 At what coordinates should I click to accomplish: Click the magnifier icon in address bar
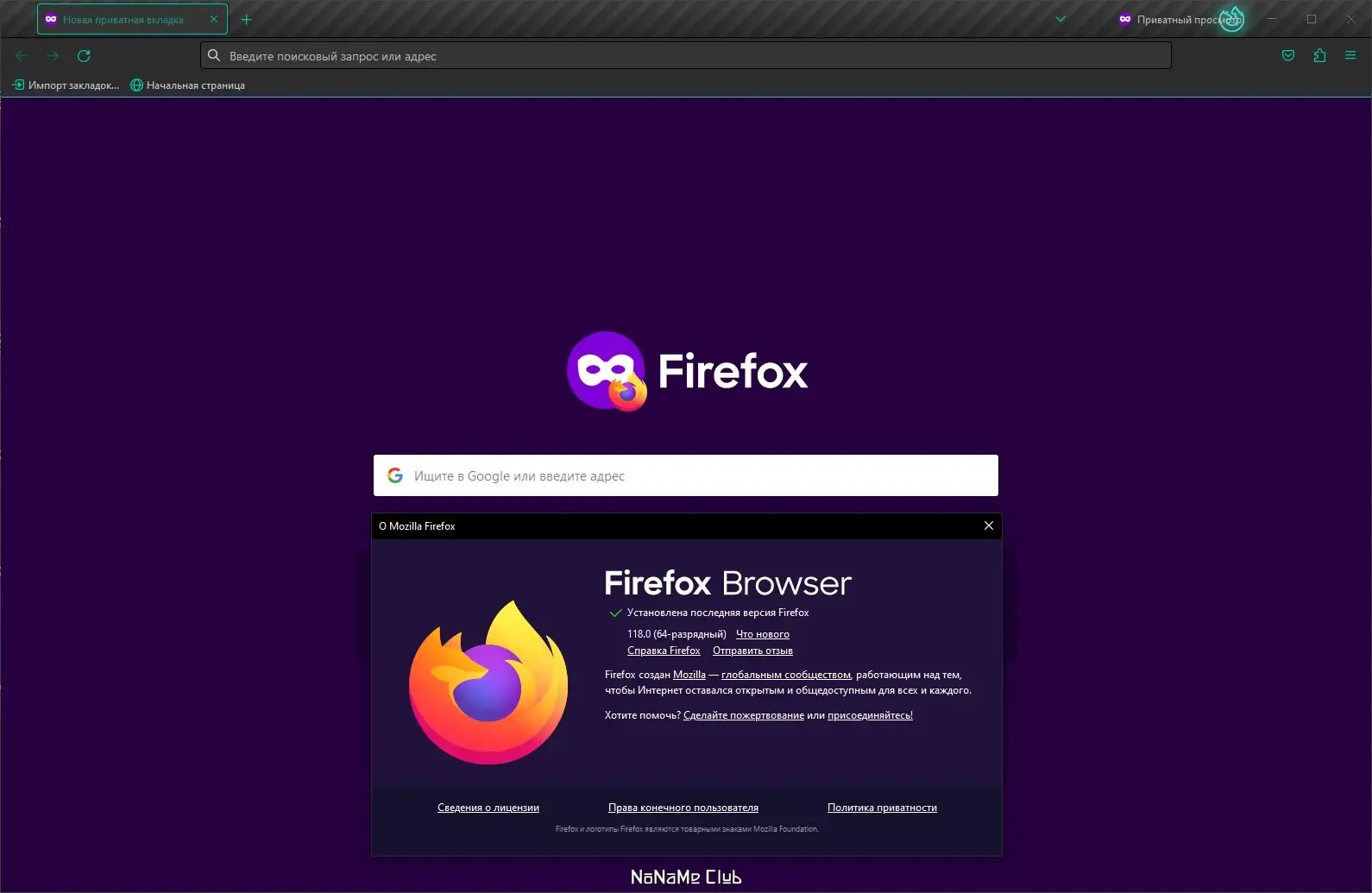click(x=214, y=56)
